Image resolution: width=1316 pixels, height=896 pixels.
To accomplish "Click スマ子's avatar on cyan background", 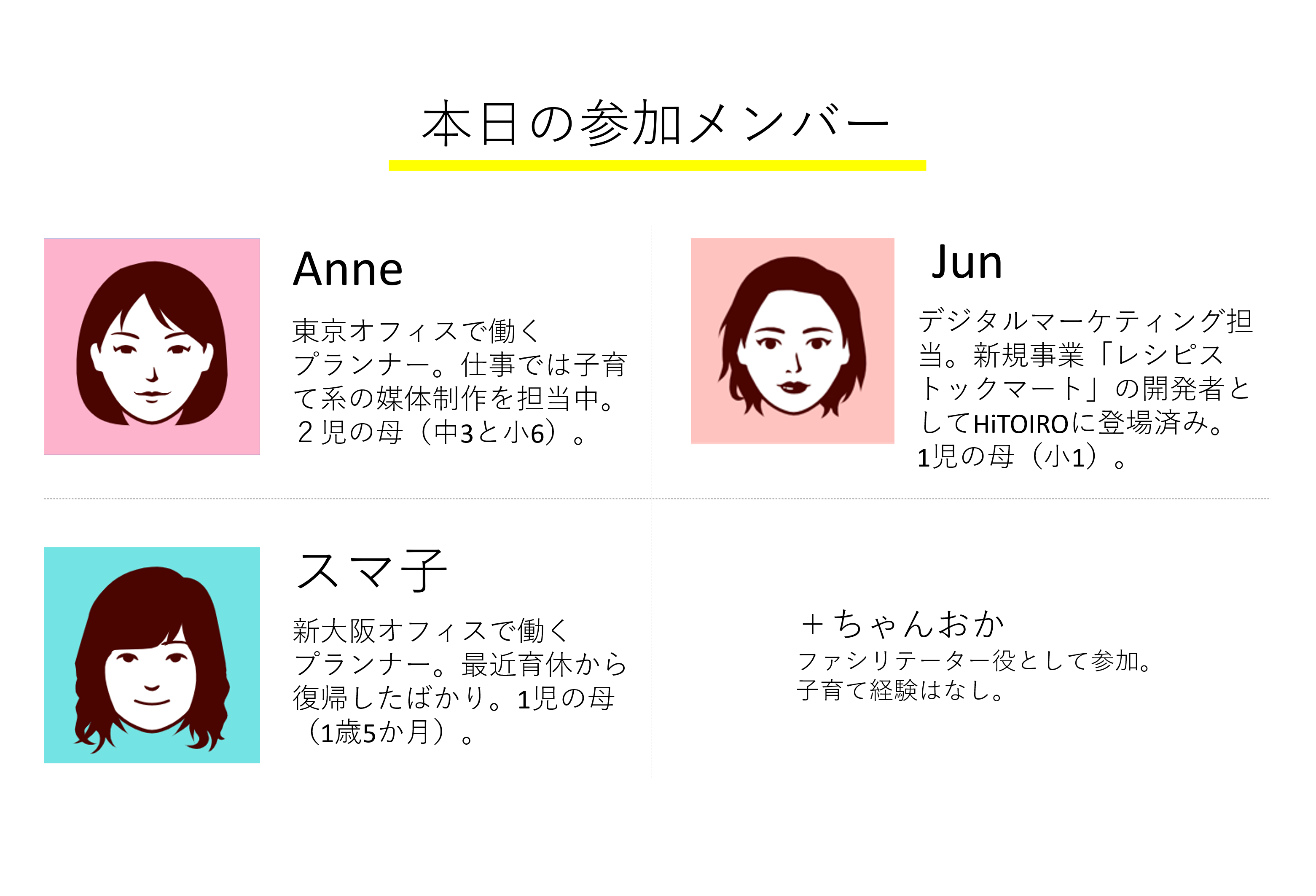I will coord(152,655).
